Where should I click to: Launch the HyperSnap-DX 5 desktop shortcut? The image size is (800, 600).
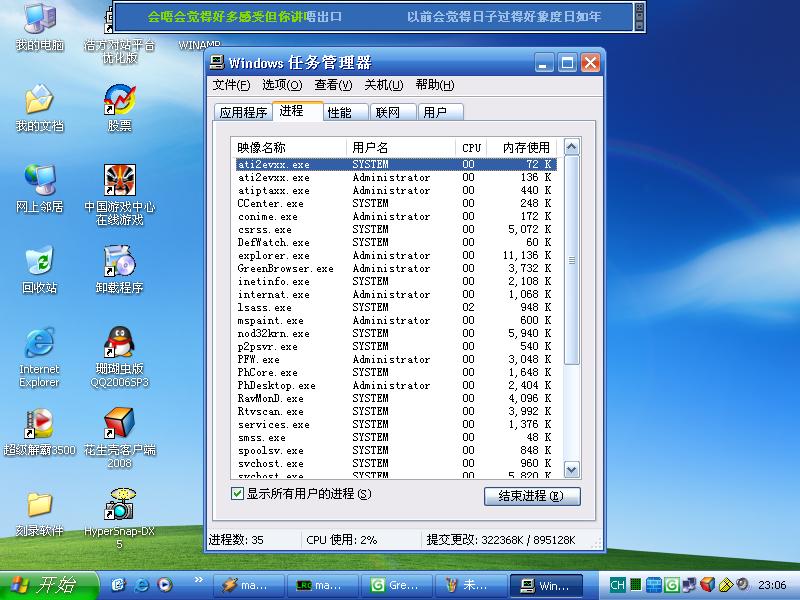120,505
